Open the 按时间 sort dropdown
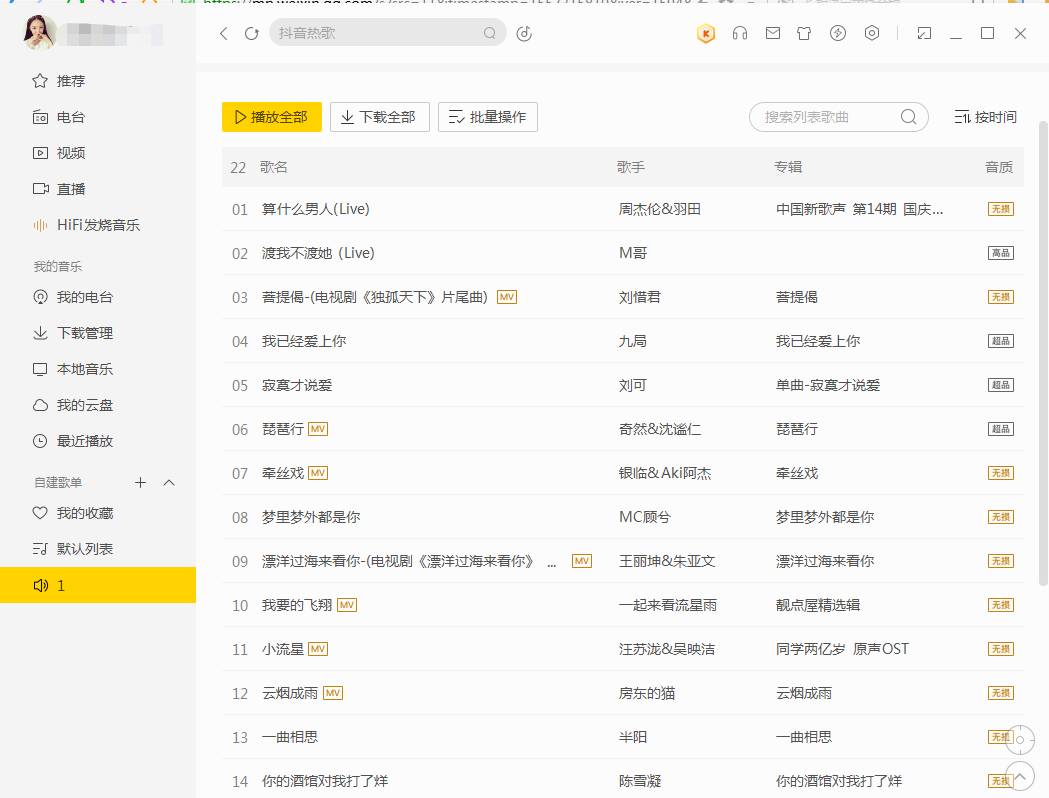 tap(985, 117)
